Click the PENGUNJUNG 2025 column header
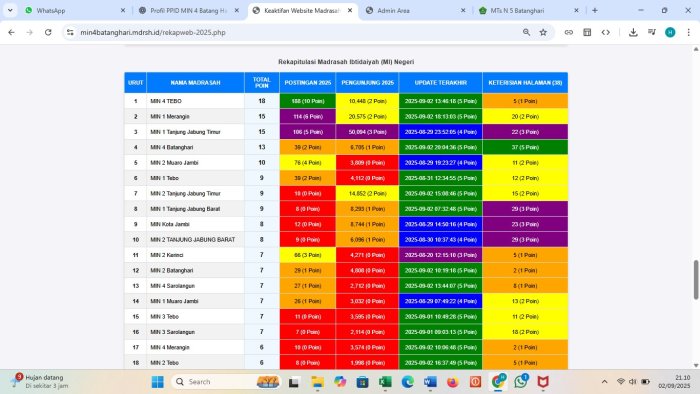Viewport: 700px width, 394px height. (x=367, y=83)
